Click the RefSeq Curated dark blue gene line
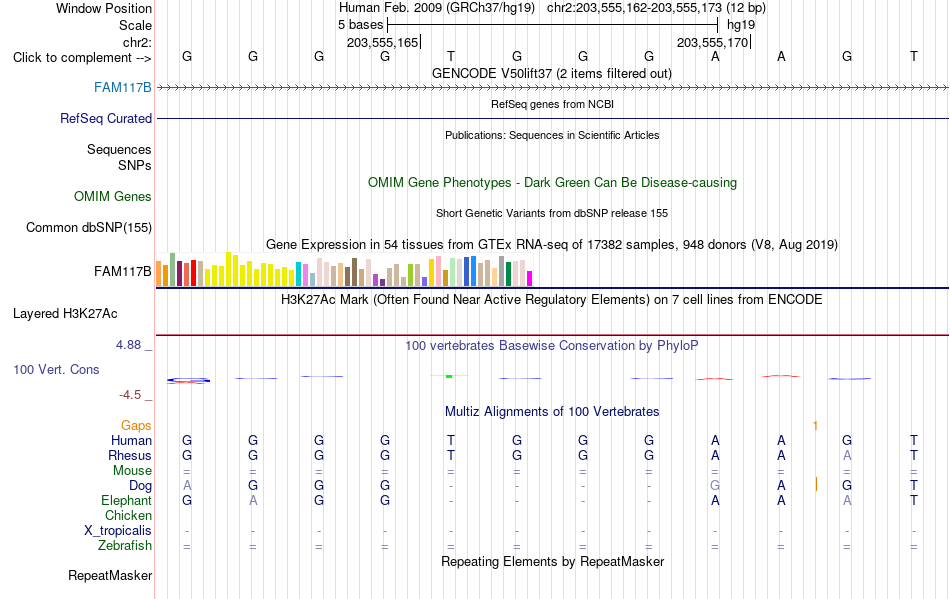 coord(552,119)
